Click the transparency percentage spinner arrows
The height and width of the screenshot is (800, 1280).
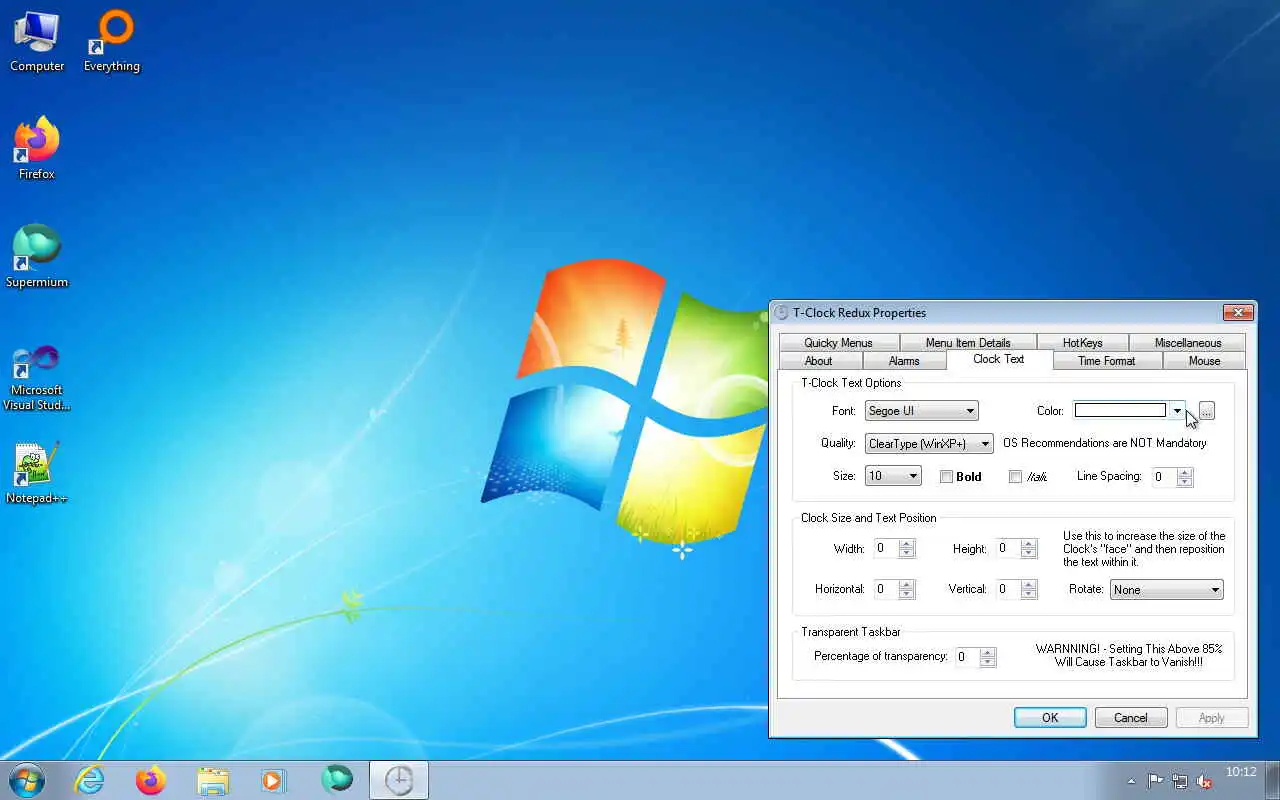coord(988,658)
